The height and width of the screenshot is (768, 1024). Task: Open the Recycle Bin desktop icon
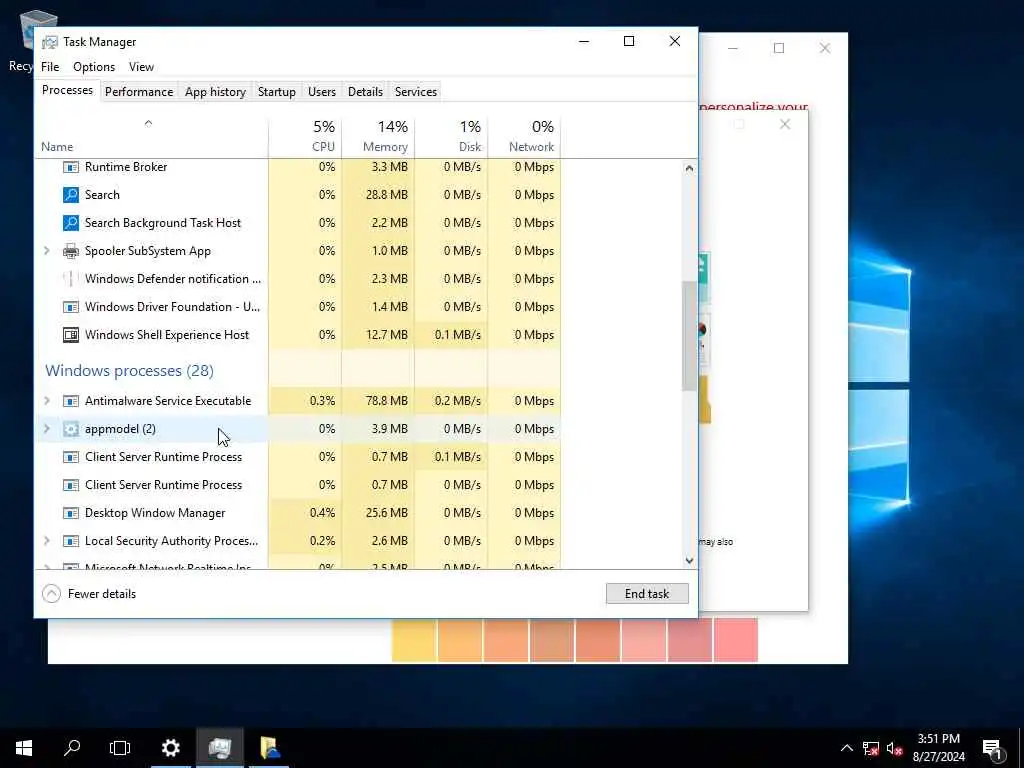pyautogui.click(x=25, y=39)
